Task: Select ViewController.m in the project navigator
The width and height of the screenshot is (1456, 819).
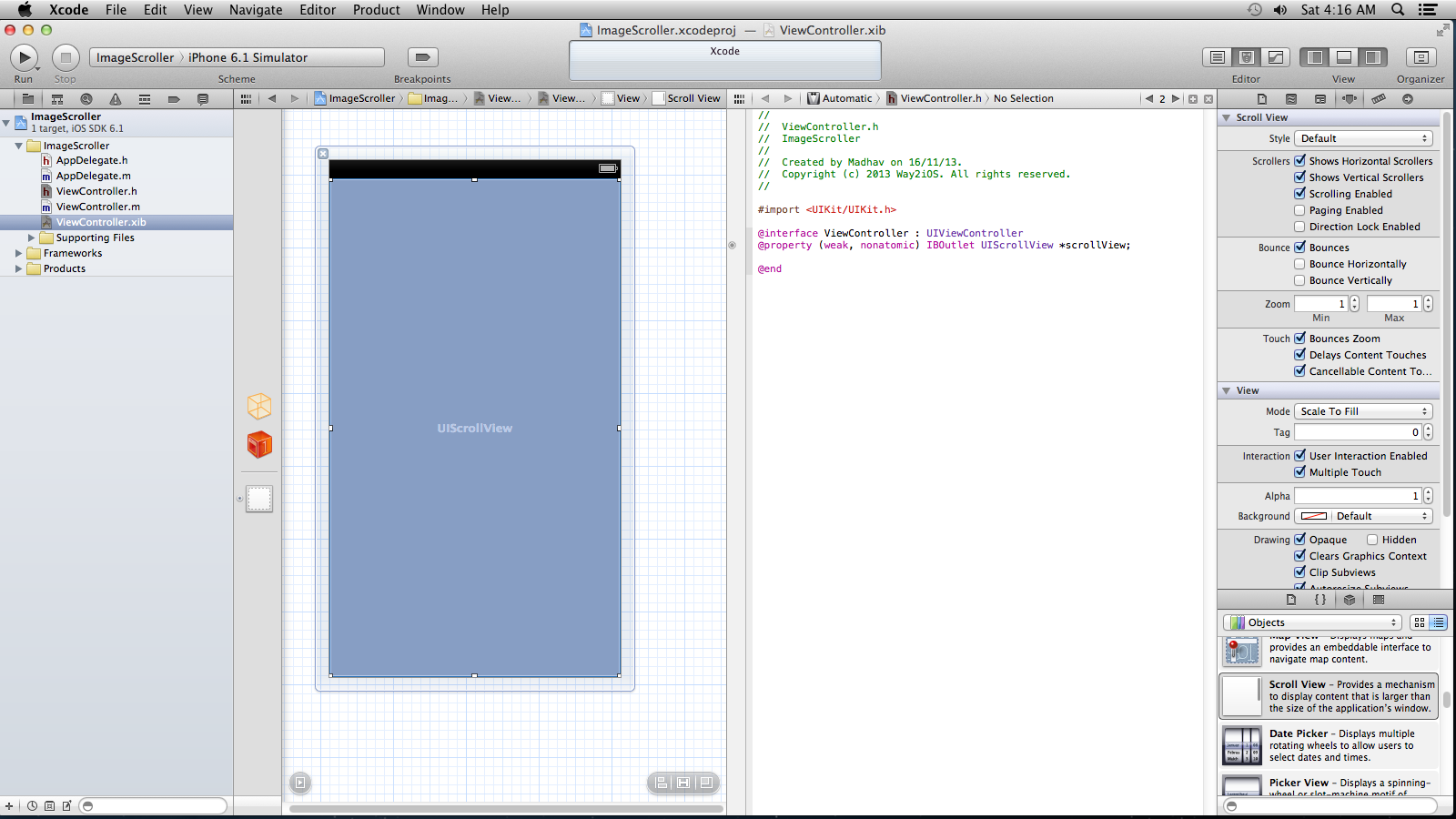Action: pyautogui.click(x=97, y=207)
